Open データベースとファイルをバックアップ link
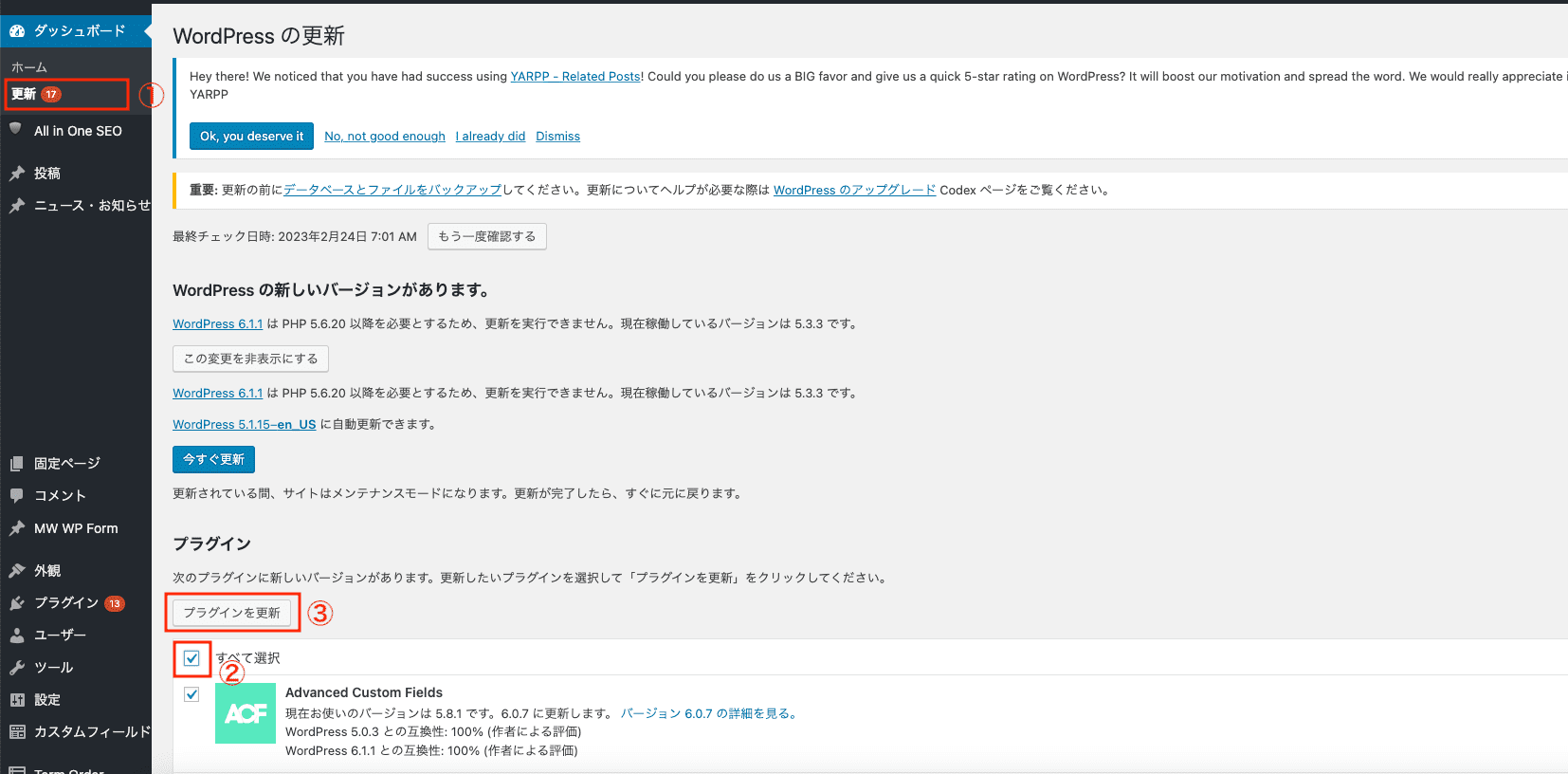The width and height of the screenshot is (1568, 774). tap(392, 190)
